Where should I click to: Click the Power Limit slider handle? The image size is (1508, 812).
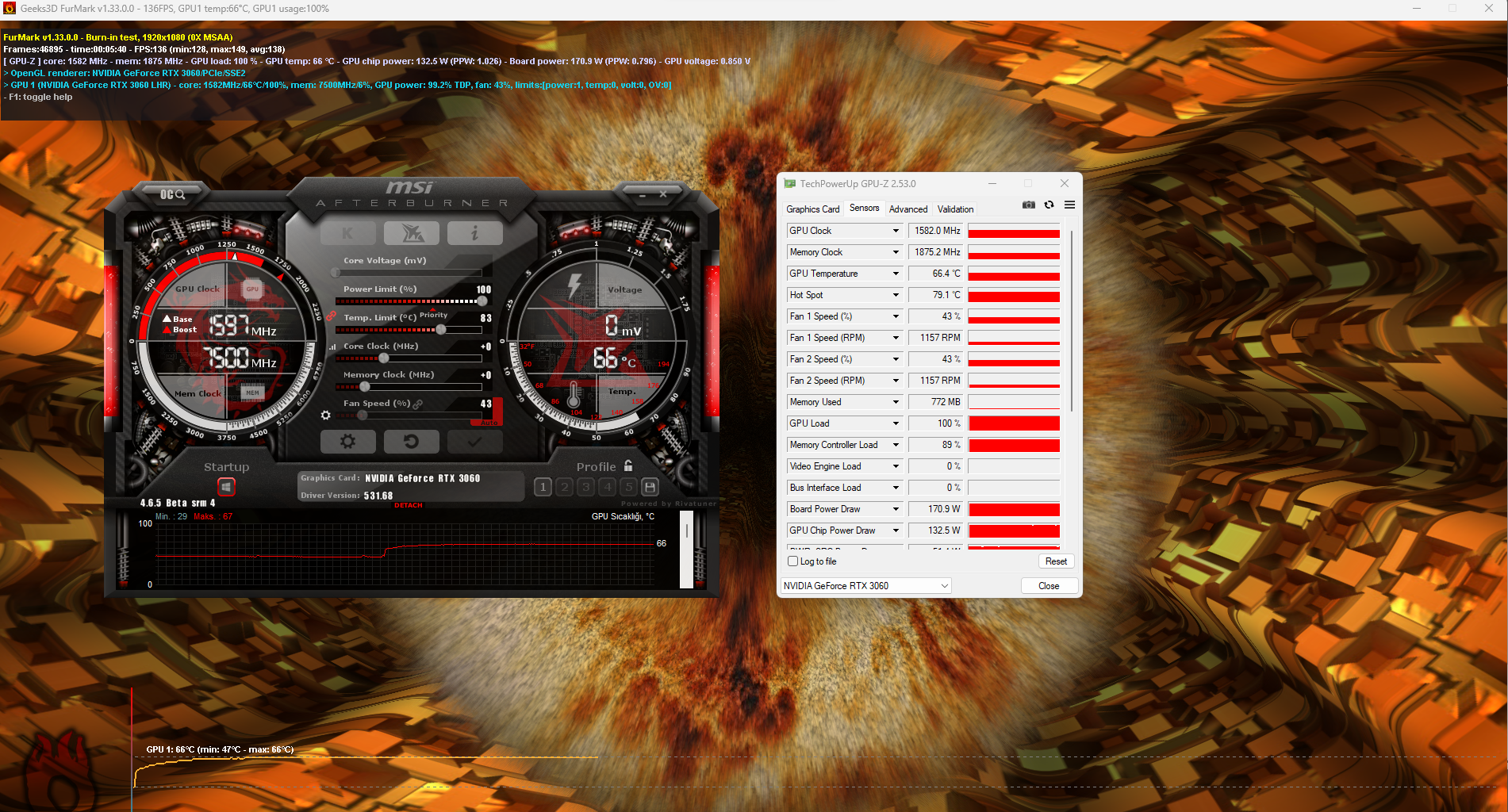tap(482, 301)
